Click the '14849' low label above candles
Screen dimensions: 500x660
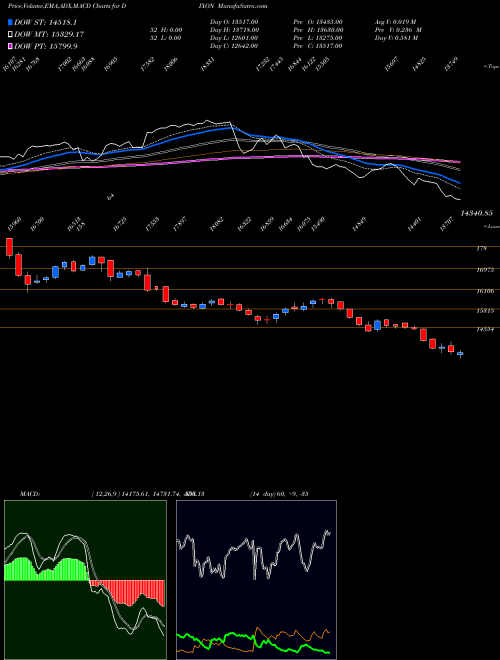coord(359,225)
